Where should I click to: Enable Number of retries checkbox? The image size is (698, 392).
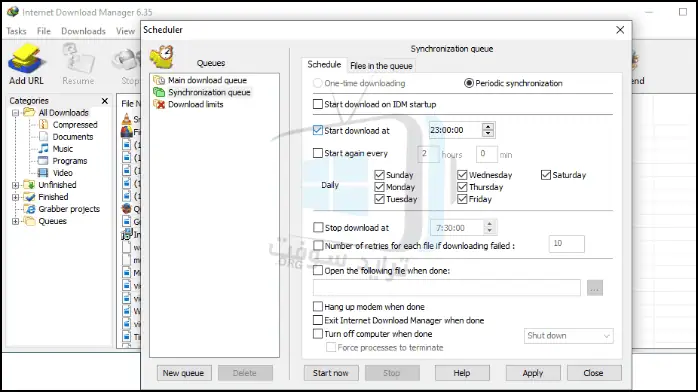[x=318, y=246]
